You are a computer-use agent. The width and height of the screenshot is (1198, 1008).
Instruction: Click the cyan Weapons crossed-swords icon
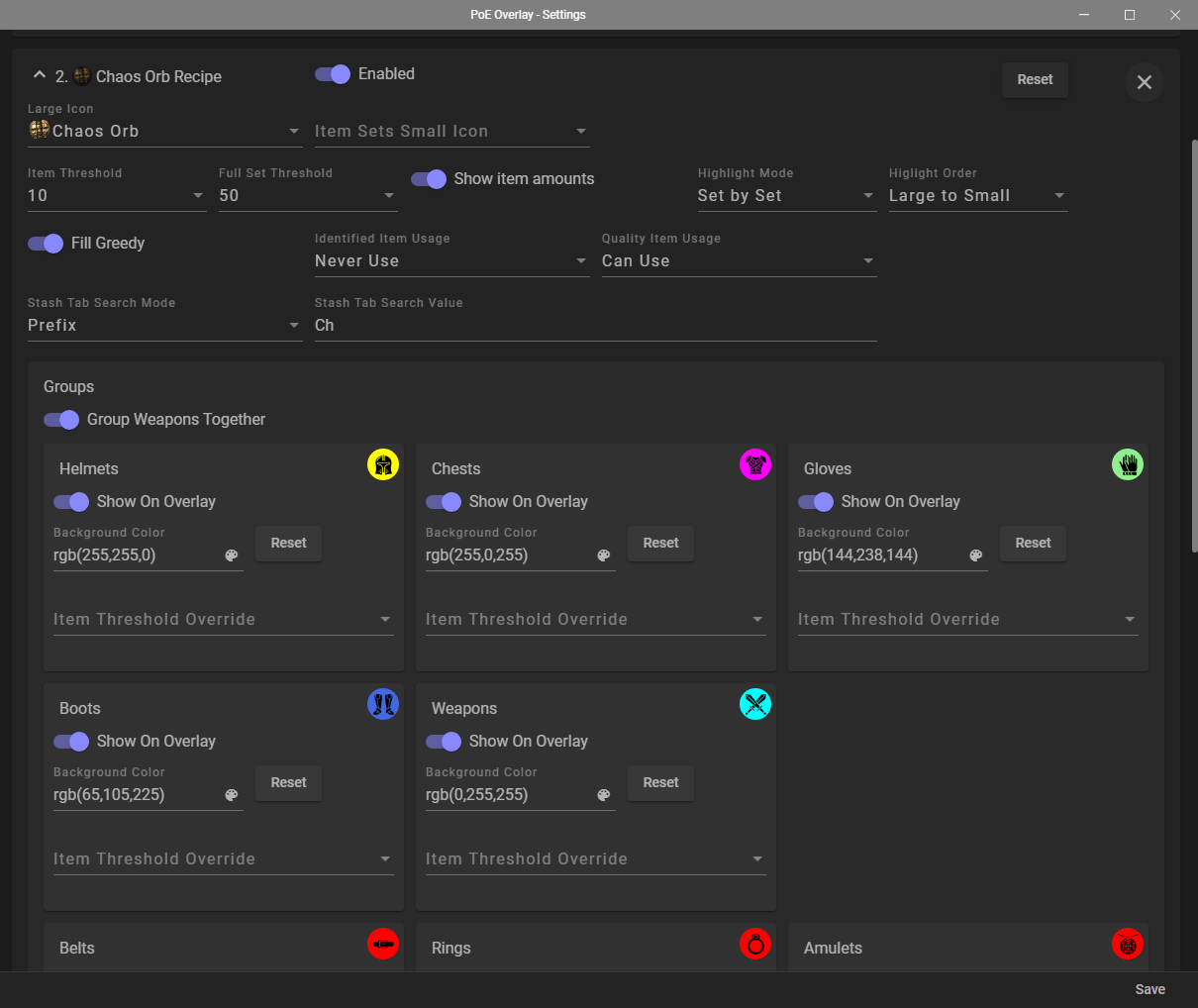click(755, 704)
